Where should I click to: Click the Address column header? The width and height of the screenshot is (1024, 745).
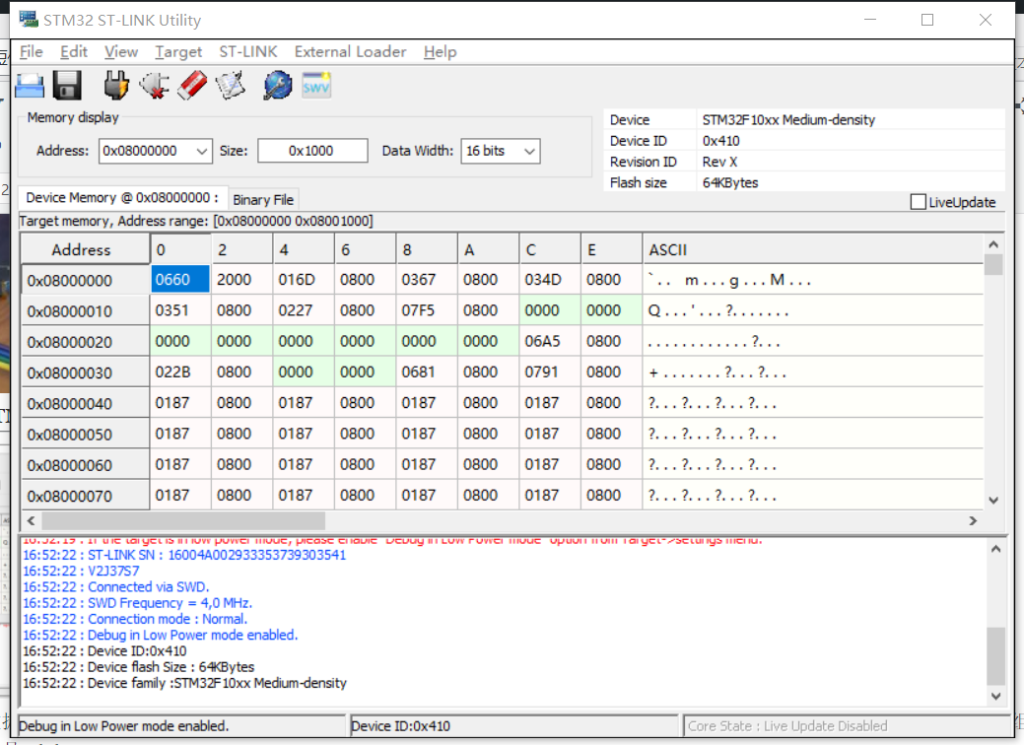[85, 249]
